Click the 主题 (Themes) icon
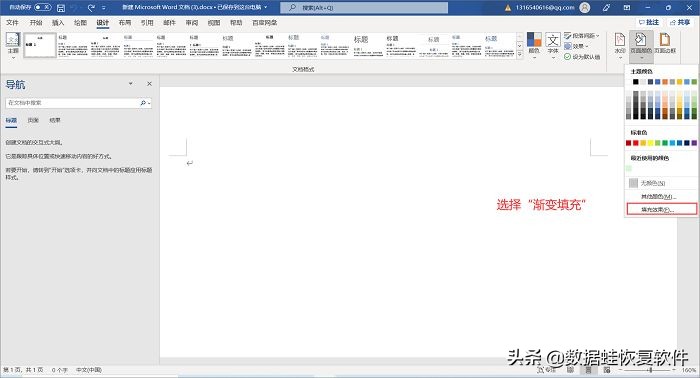 (13, 45)
